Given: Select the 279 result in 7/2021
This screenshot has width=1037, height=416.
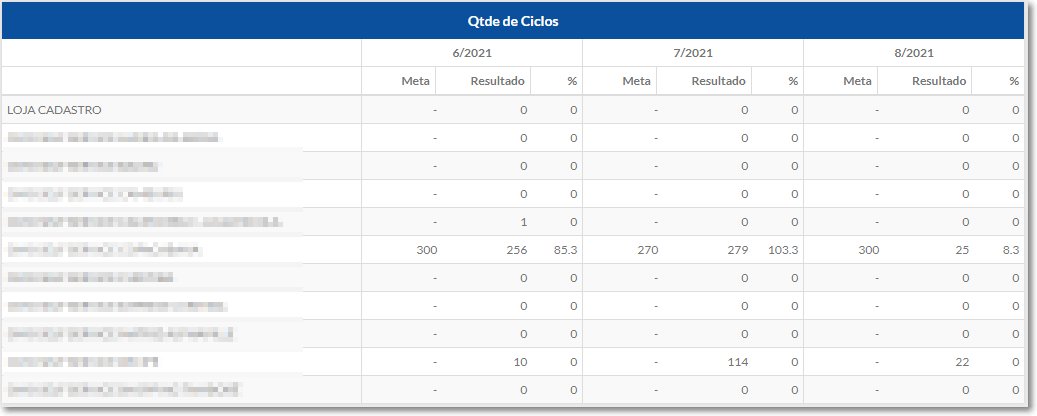Looking at the screenshot, I should pyautogui.click(x=737, y=250).
